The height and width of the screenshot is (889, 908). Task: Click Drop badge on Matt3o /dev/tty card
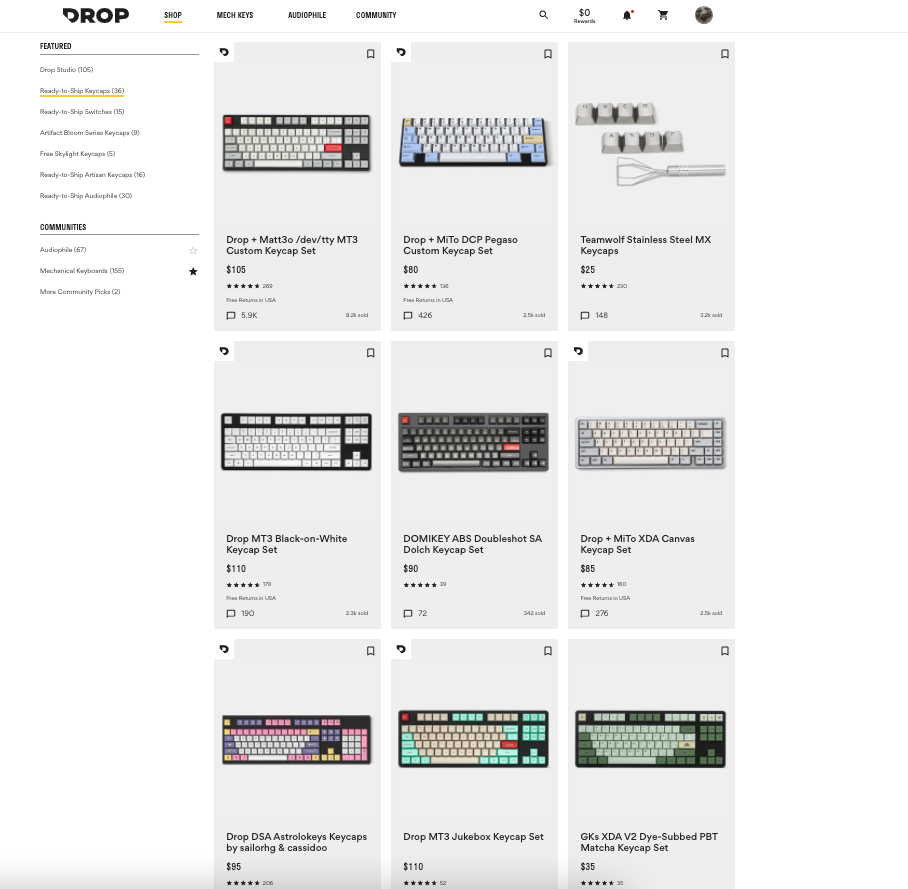pos(224,52)
